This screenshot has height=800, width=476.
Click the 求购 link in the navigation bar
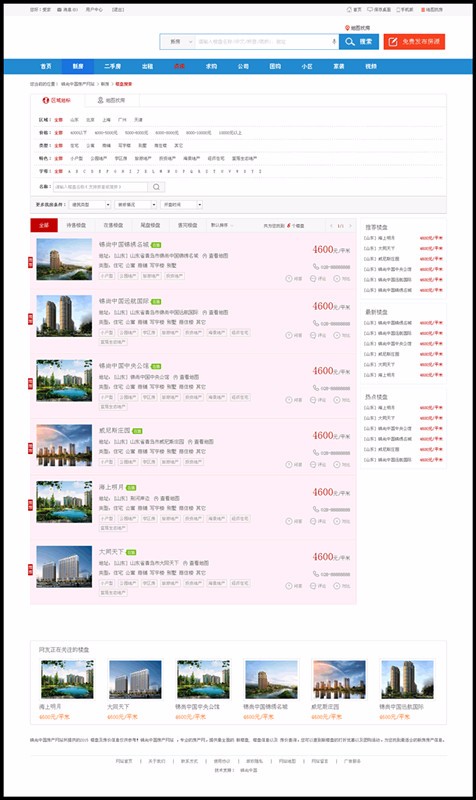pos(211,66)
